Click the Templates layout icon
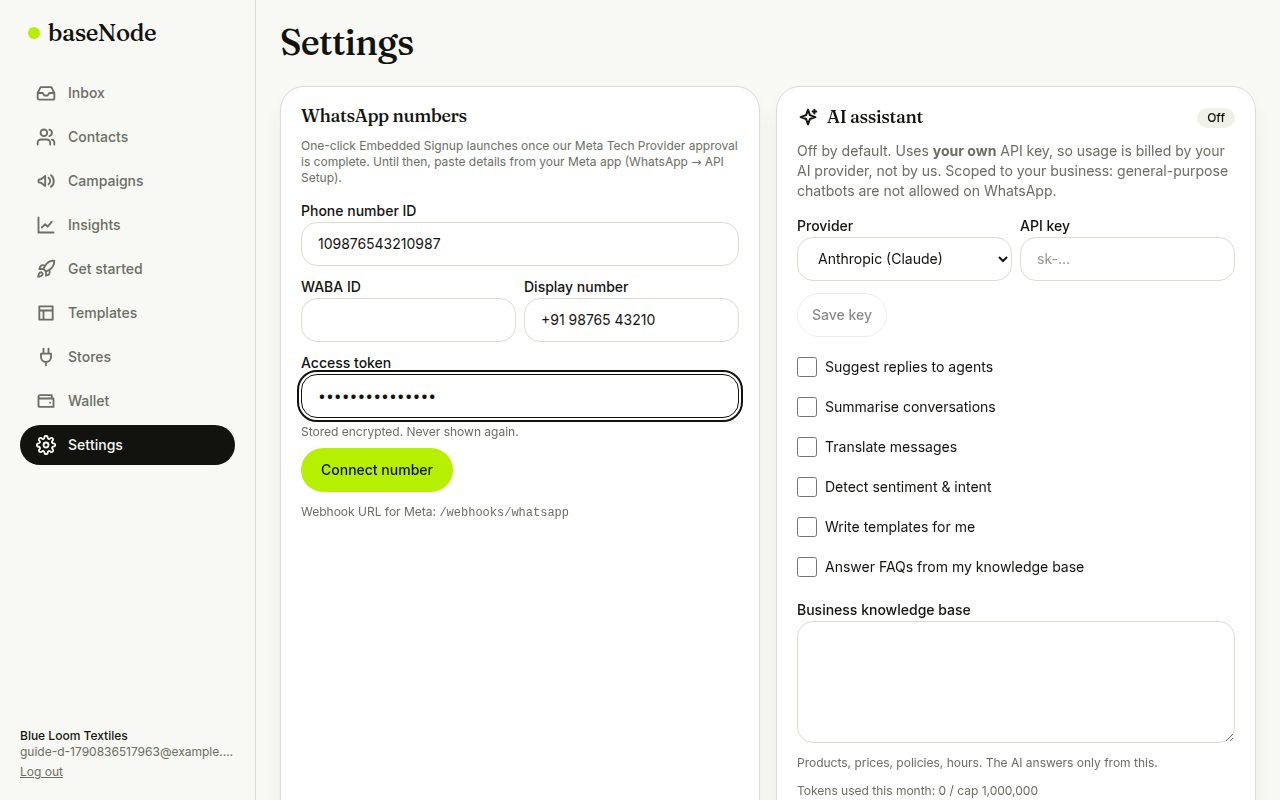Screen dimensions: 1280x800 [x=46, y=313]
